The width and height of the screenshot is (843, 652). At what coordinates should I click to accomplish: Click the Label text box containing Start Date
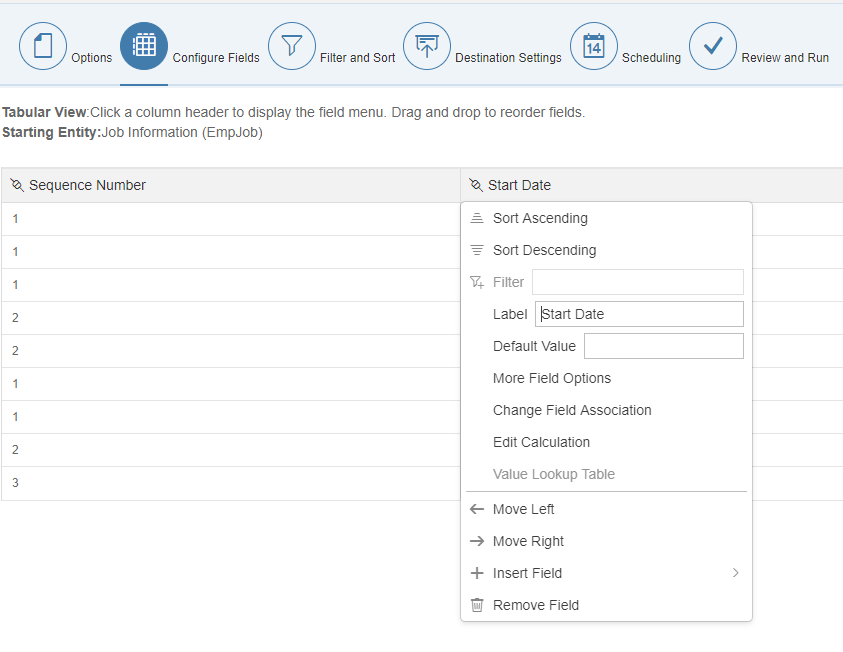(639, 314)
